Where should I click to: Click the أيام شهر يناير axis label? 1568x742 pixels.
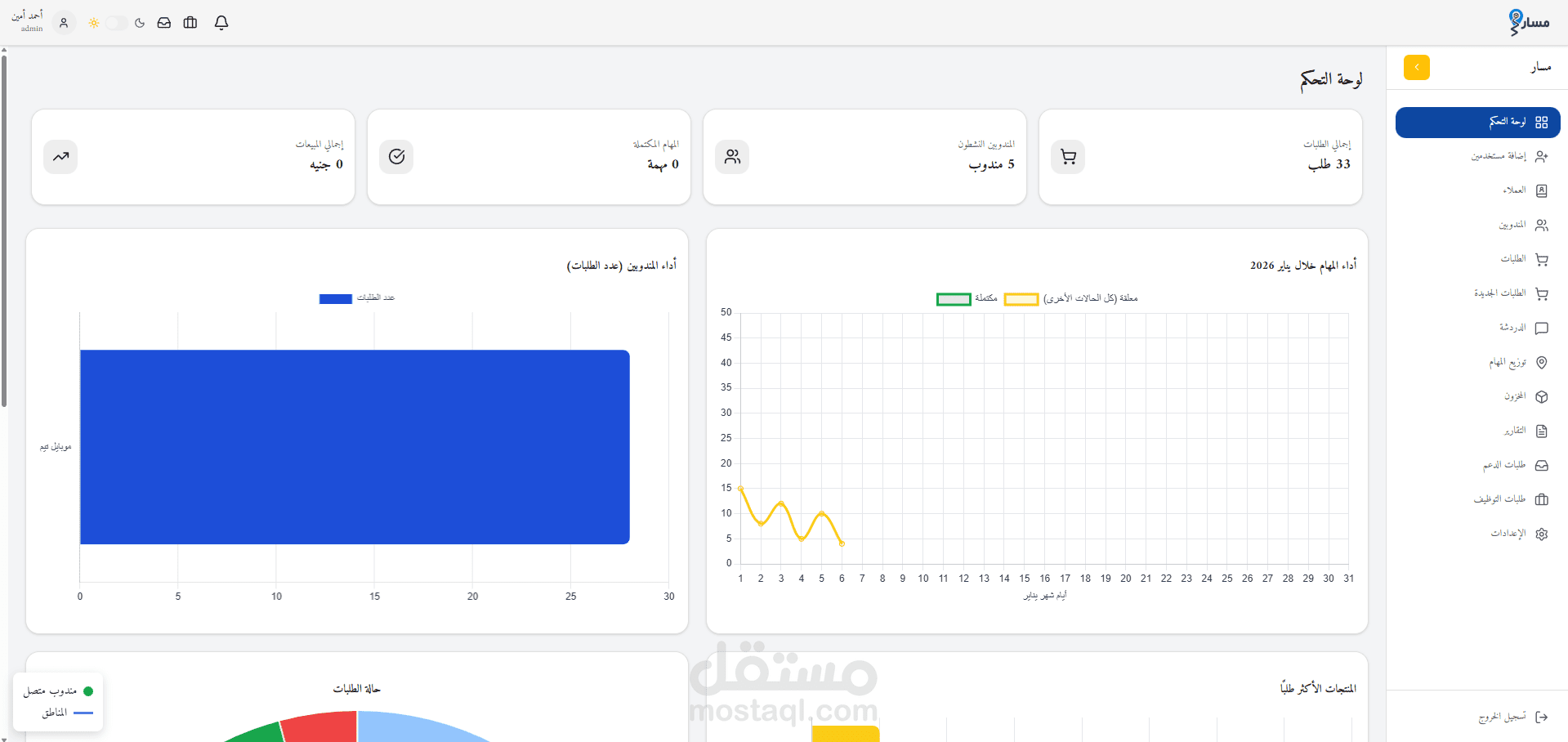1045,596
